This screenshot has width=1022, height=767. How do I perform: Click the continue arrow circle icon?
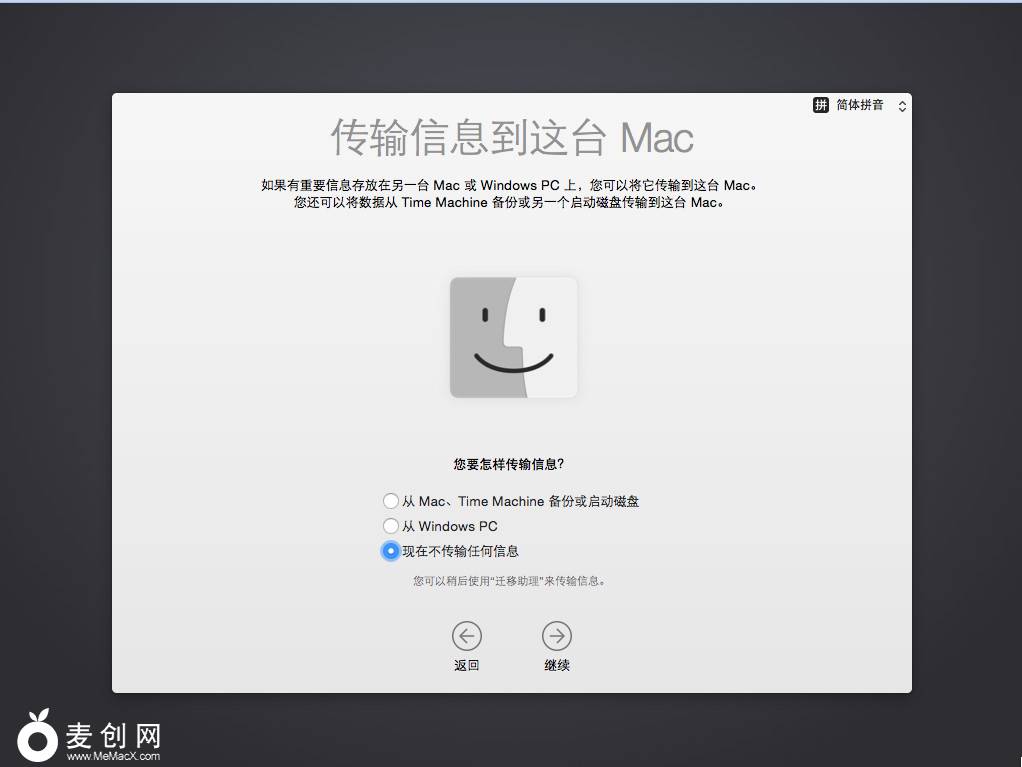pos(557,636)
